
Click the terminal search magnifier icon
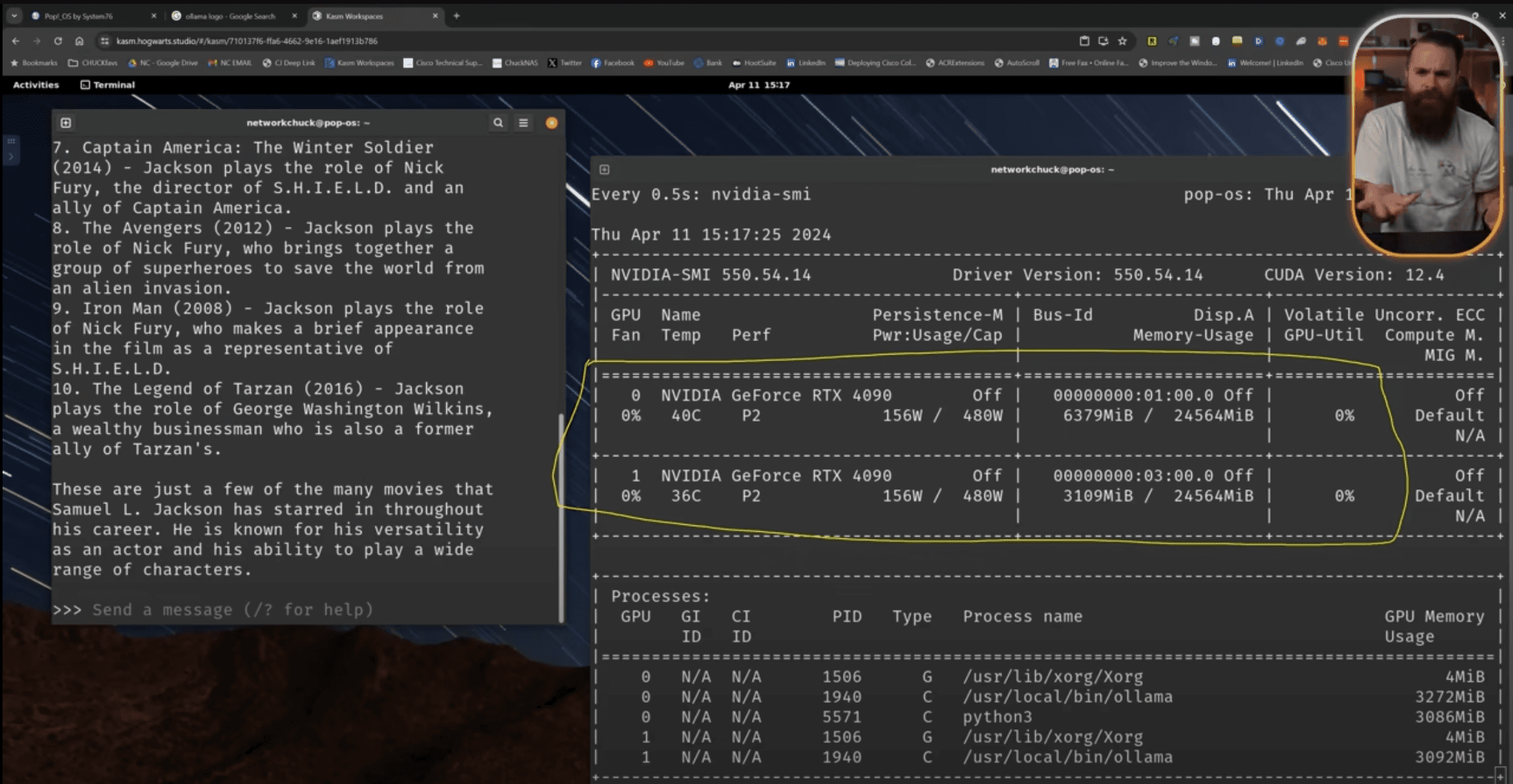[498, 122]
